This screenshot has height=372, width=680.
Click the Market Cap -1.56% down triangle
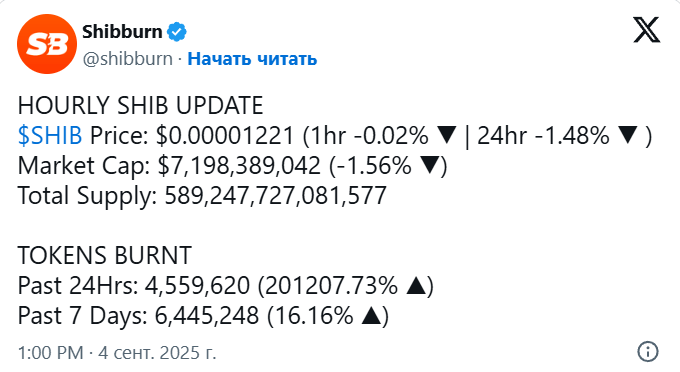[x=429, y=166]
